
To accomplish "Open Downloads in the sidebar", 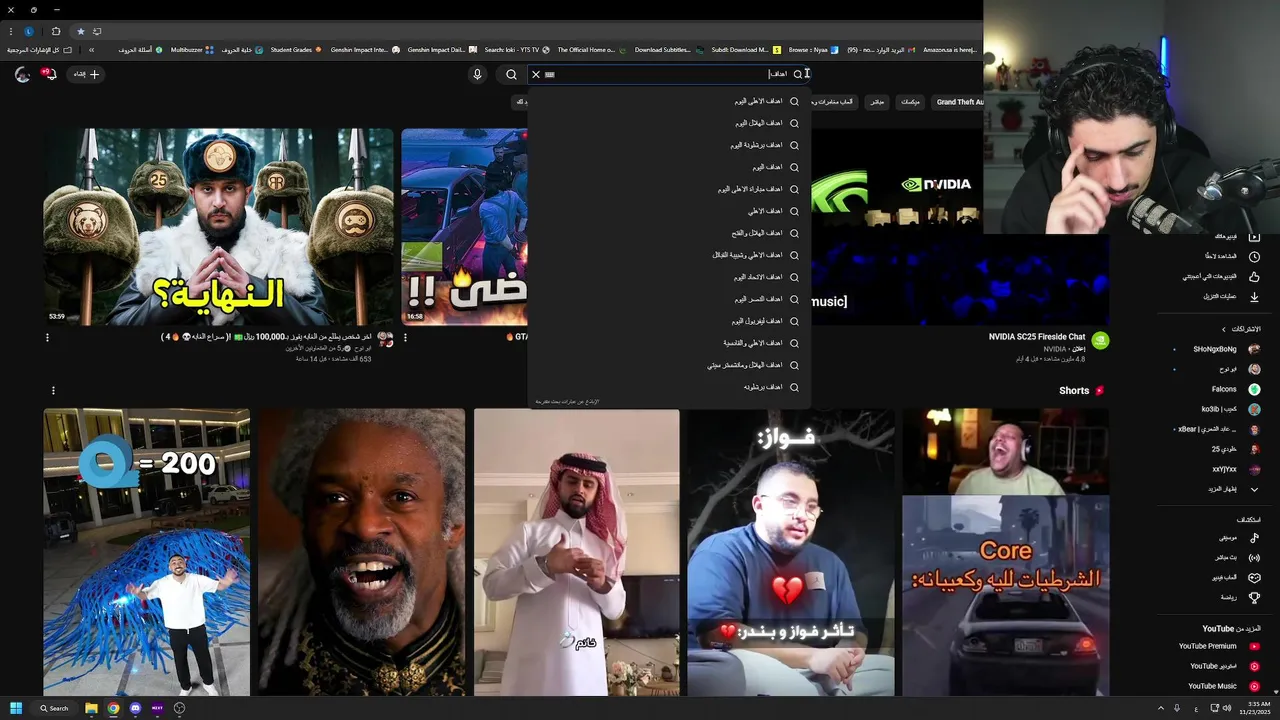I will tap(1219, 296).
